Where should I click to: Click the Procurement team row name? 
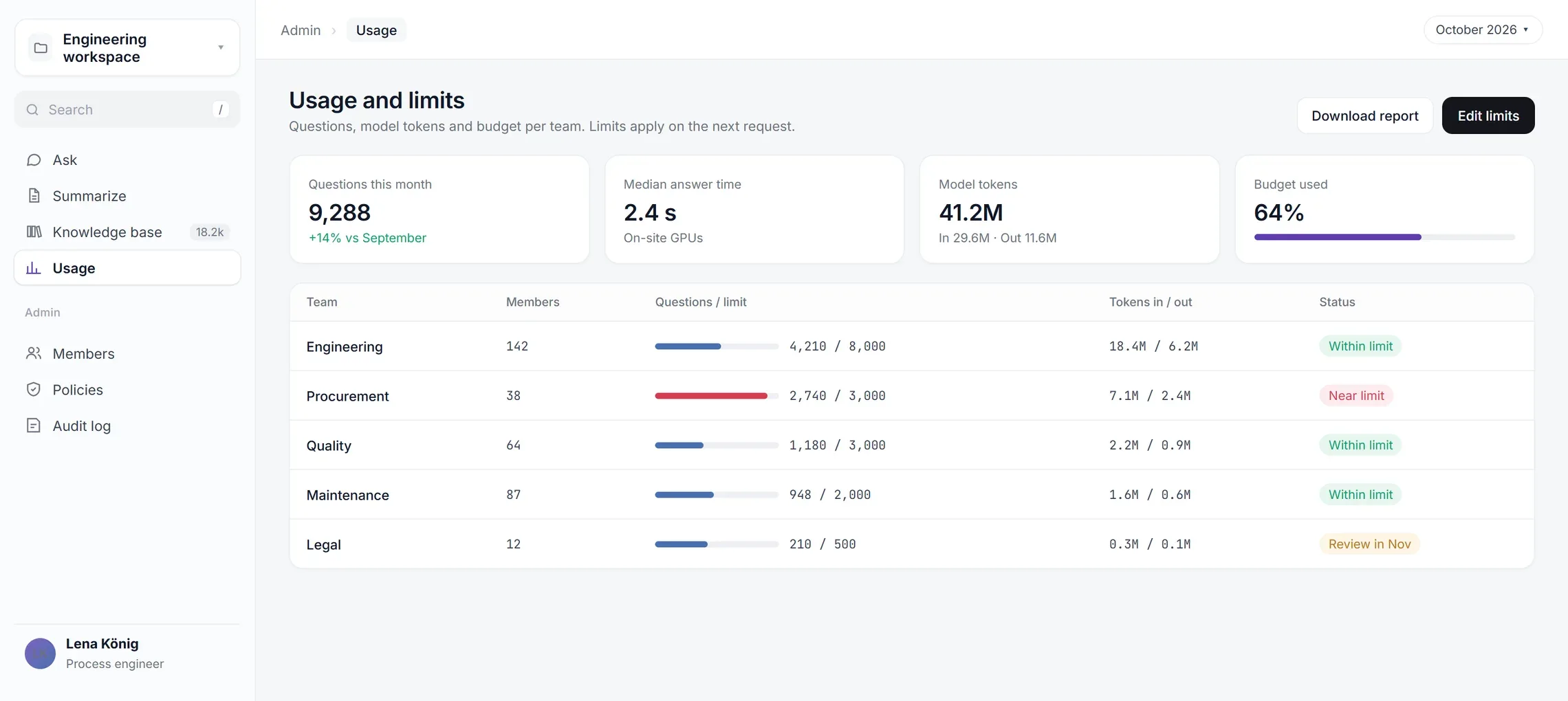(347, 396)
